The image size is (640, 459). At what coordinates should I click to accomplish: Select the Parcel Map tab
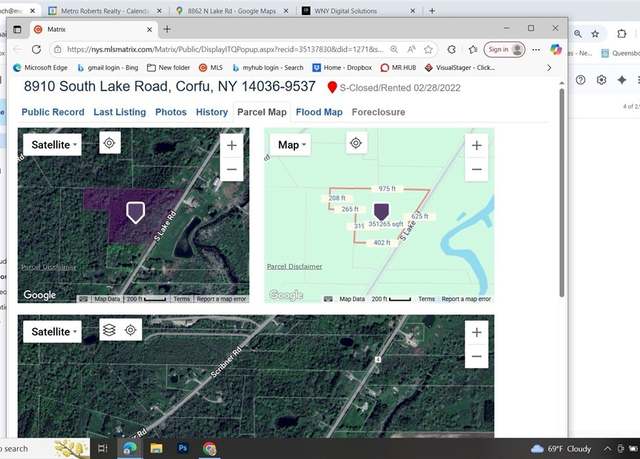[262, 112]
